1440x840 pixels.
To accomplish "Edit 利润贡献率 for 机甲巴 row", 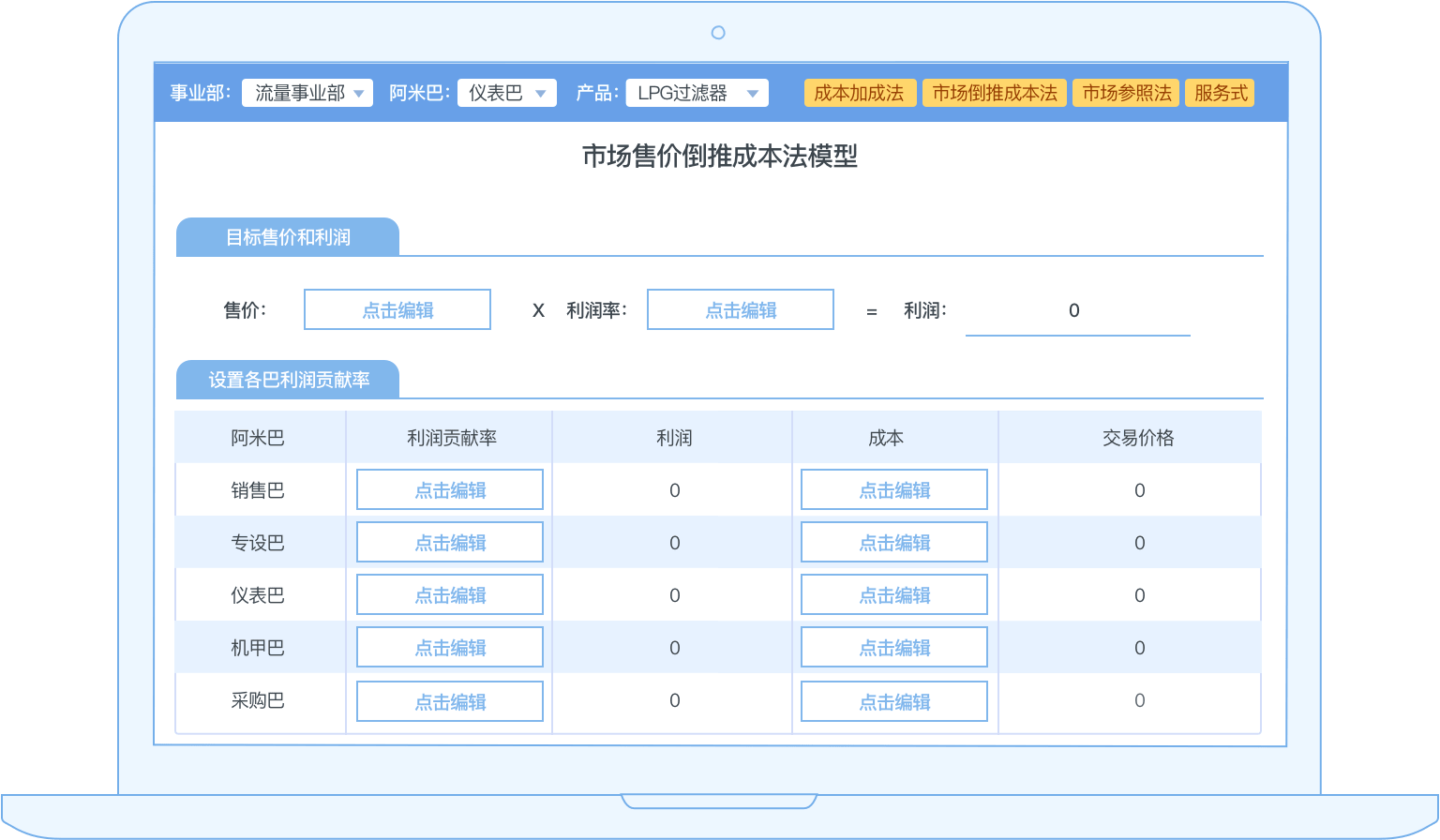I will coord(450,647).
